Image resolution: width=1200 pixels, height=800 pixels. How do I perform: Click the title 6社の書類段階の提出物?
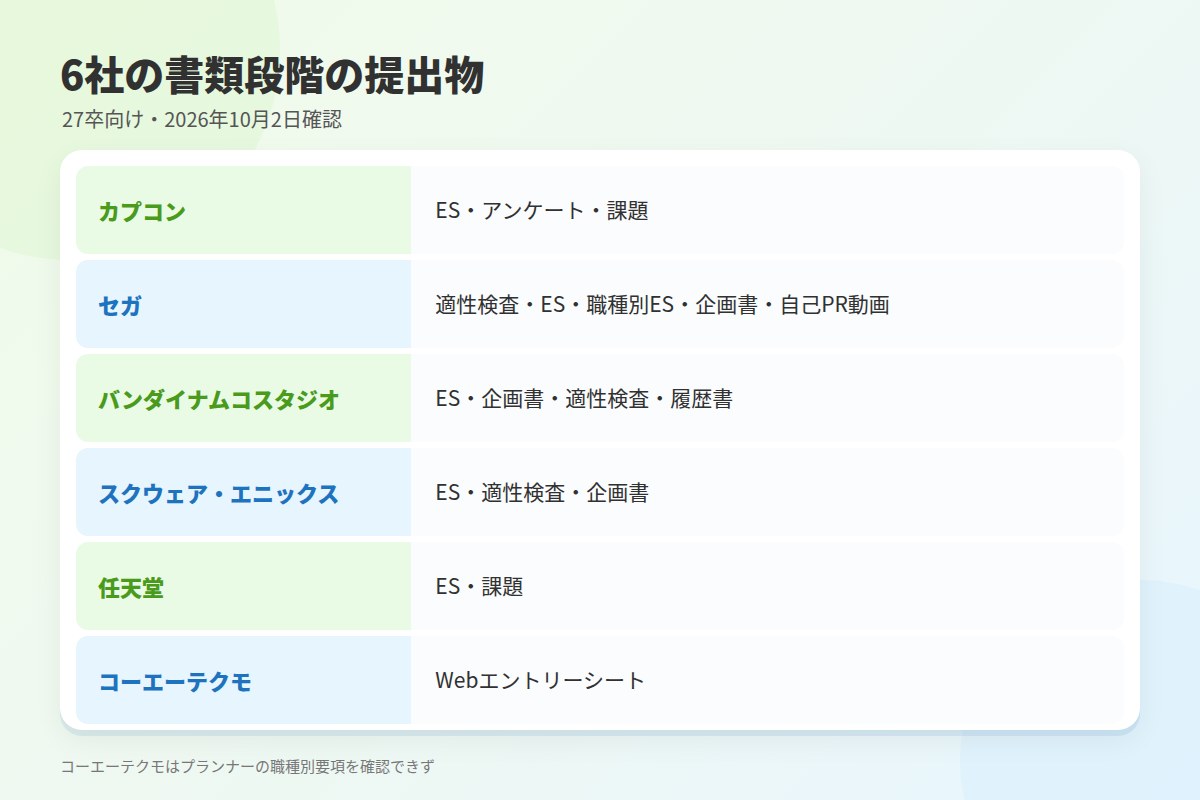coord(272,77)
